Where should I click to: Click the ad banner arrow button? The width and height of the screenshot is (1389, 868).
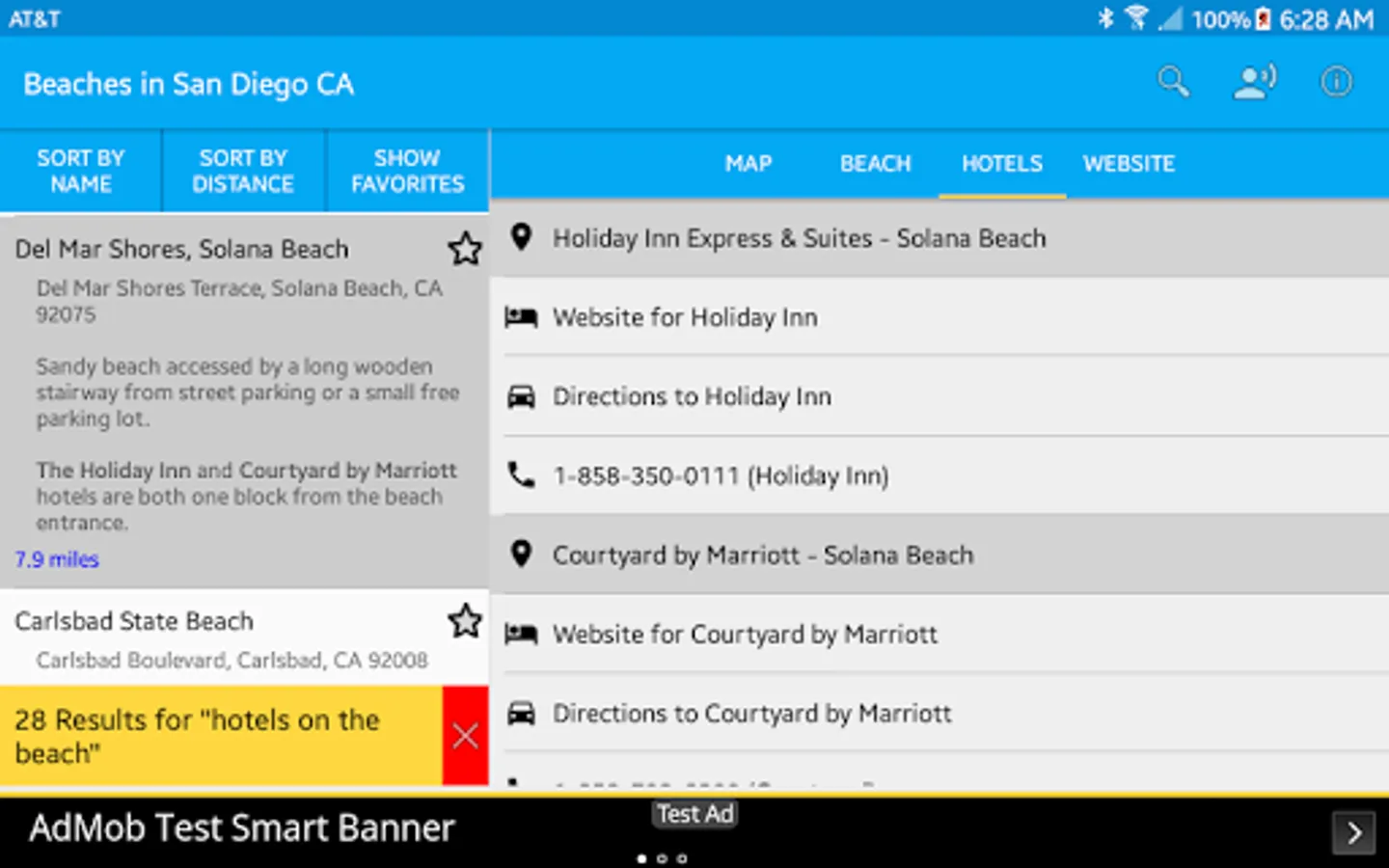click(x=1354, y=832)
